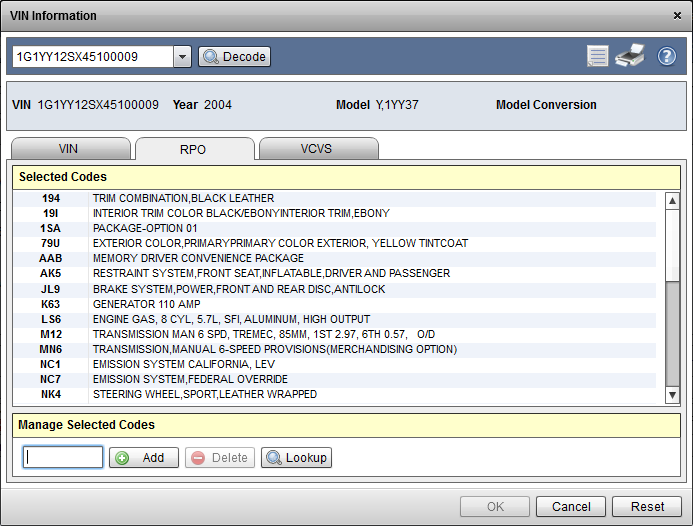The height and width of the screenshot is (526, 693).
Task: Click the Year 2004 value
Action: pyautogui.click(x=218, y=105)
